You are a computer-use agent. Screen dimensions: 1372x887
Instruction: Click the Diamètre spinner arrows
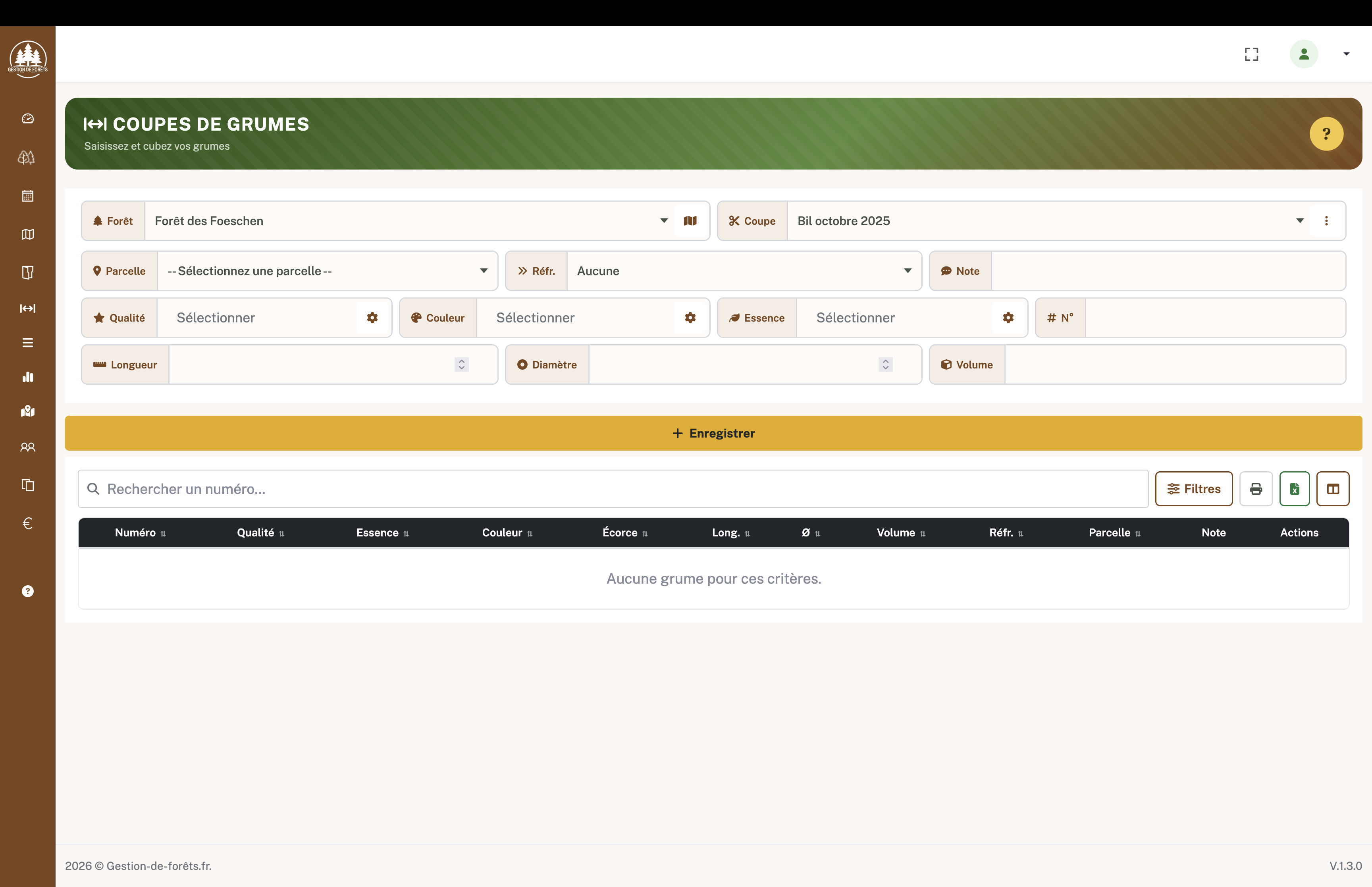point(886,364)
